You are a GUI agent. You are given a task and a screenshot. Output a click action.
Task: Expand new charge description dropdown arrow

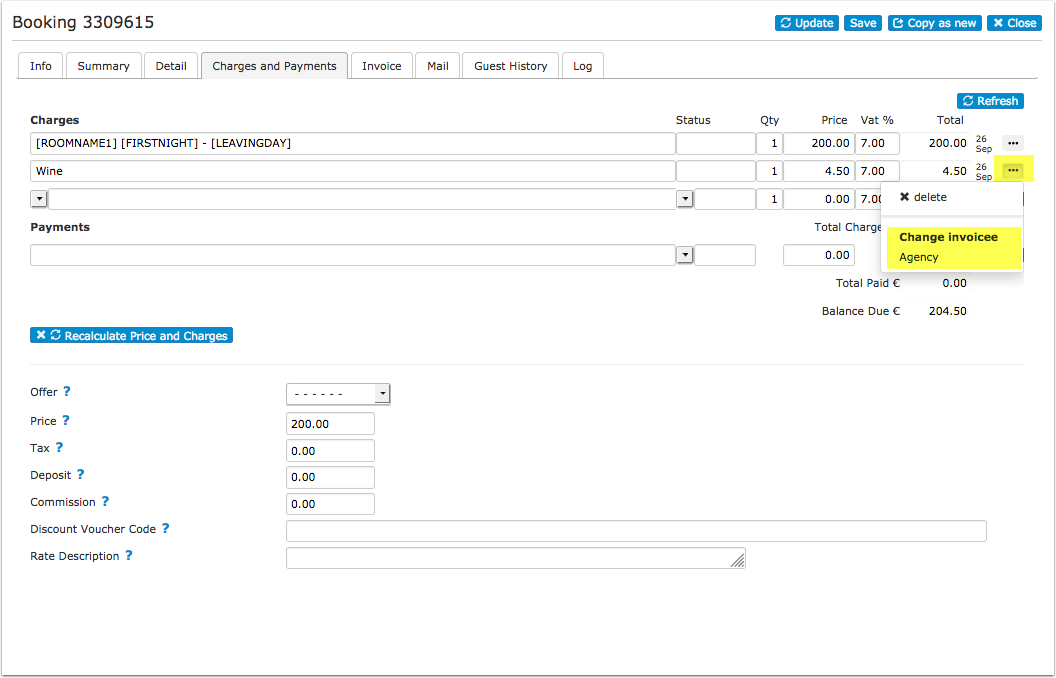coord(39,199)
